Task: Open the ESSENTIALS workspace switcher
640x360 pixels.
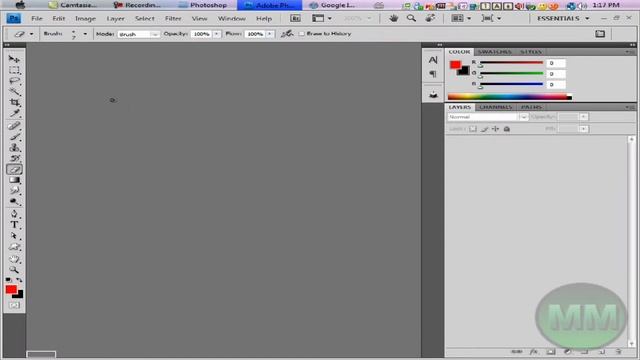Action: pos(563,18)
